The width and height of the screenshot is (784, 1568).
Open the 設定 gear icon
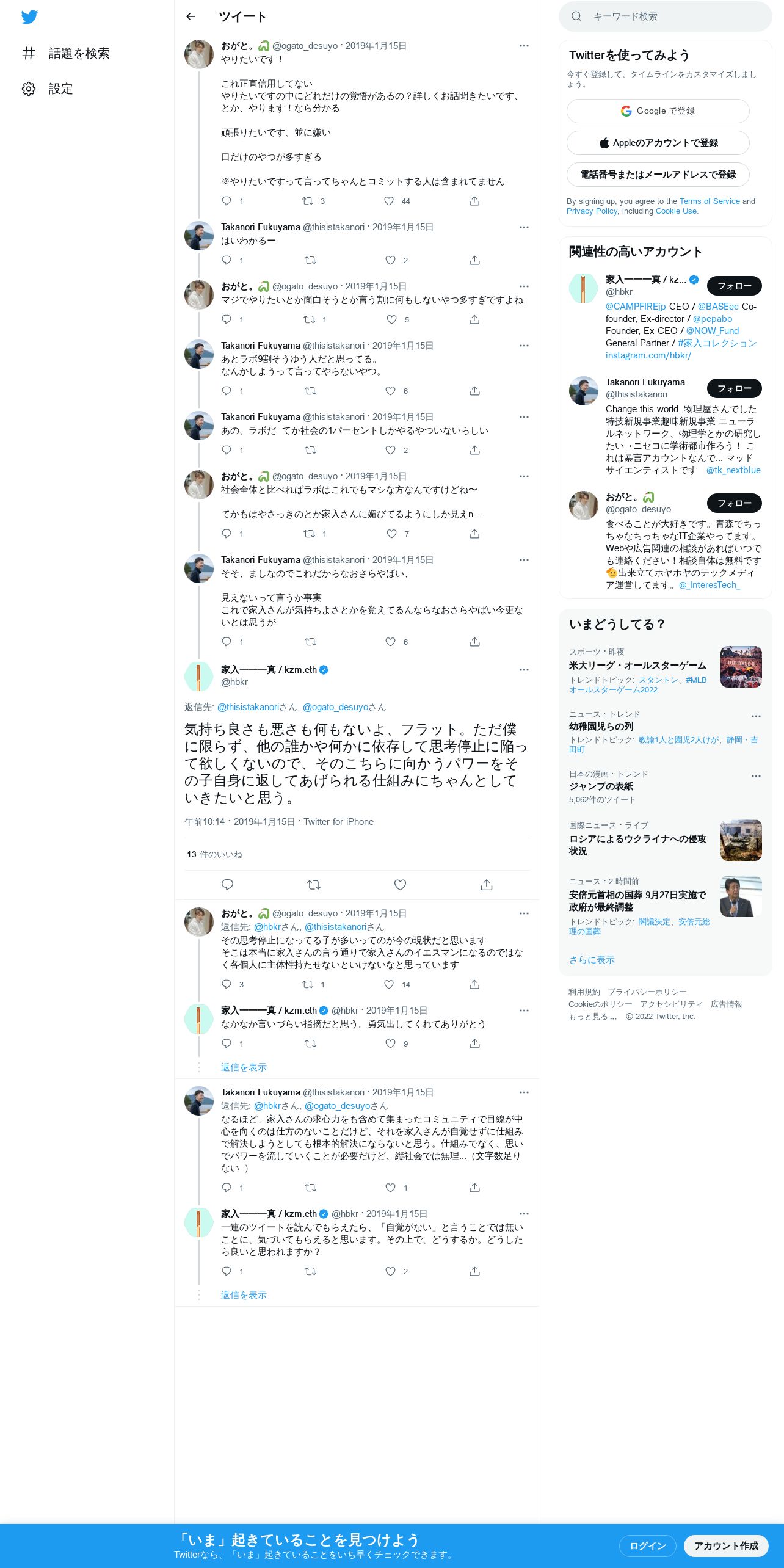[x=29, y=89]
